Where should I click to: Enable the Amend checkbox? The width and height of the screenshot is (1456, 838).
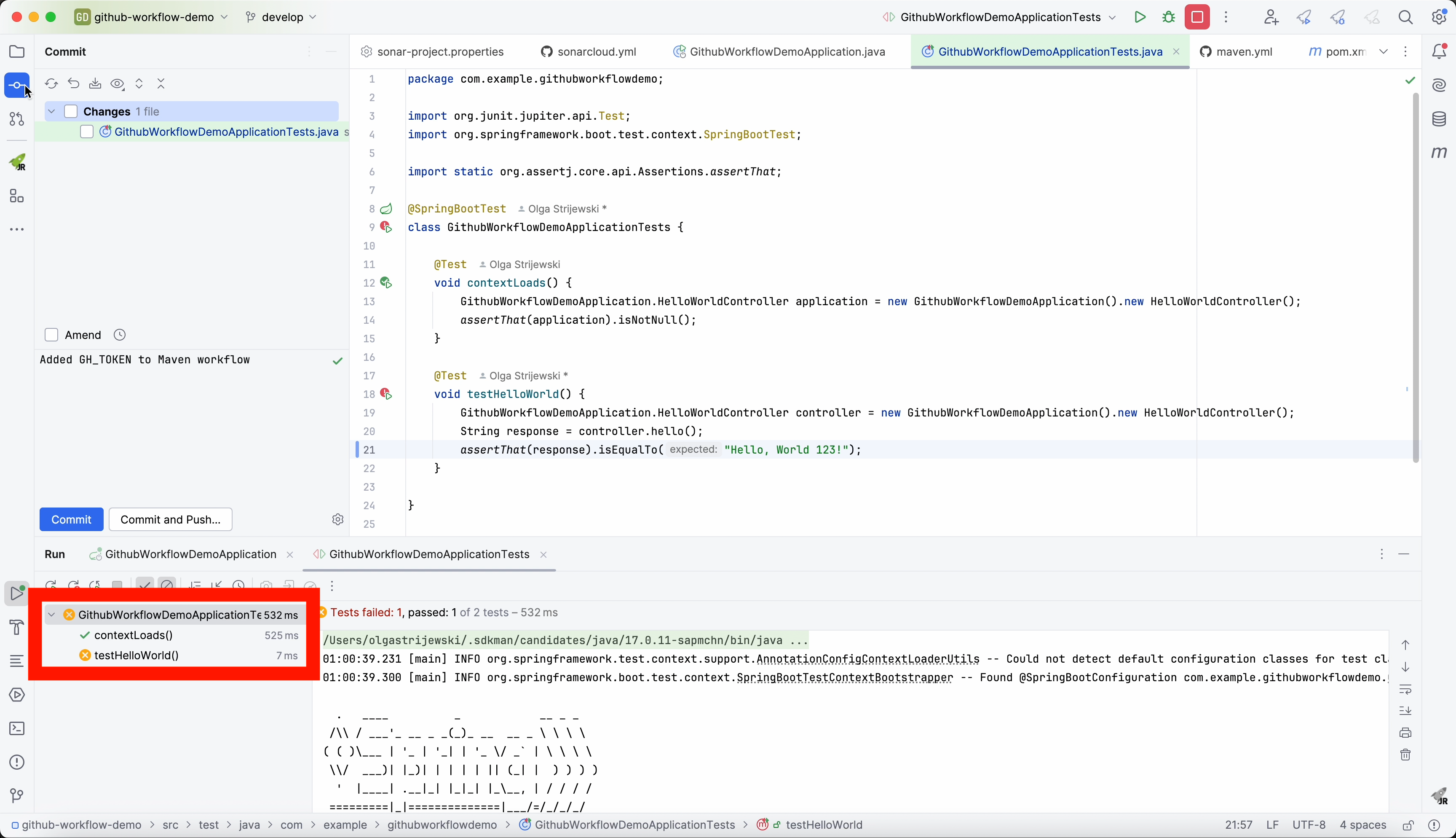click(x=51, y=335)
